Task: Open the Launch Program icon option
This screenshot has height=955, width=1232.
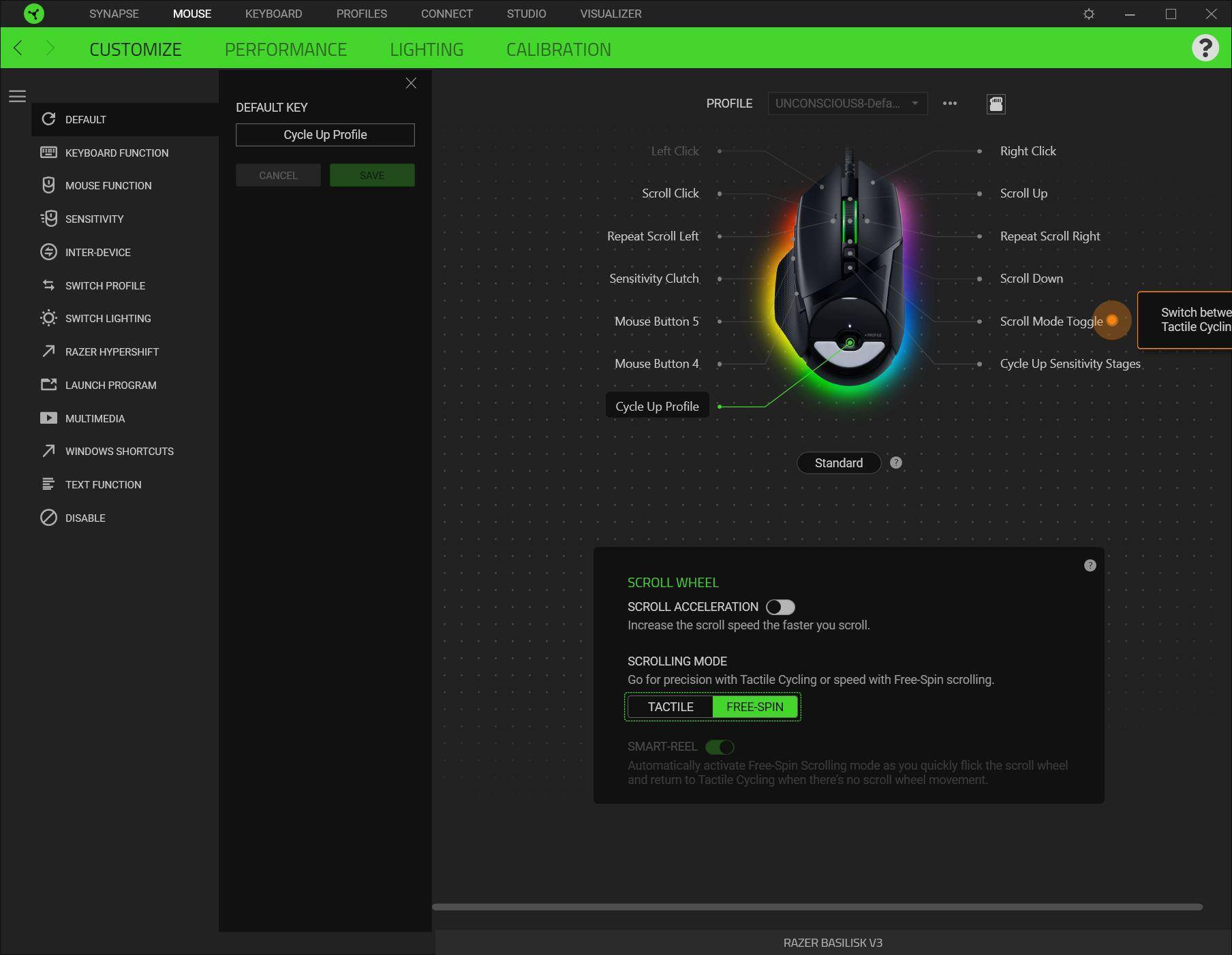Action: 48,385
